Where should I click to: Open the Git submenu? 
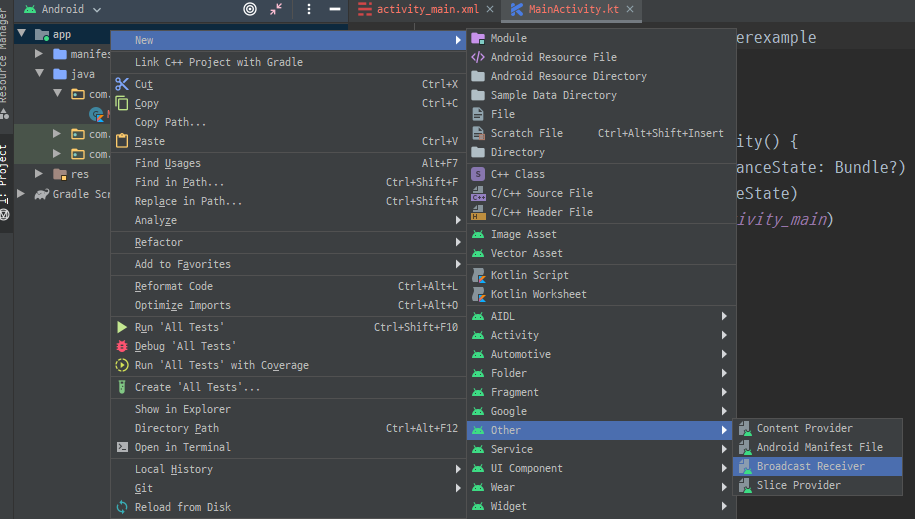288,488
